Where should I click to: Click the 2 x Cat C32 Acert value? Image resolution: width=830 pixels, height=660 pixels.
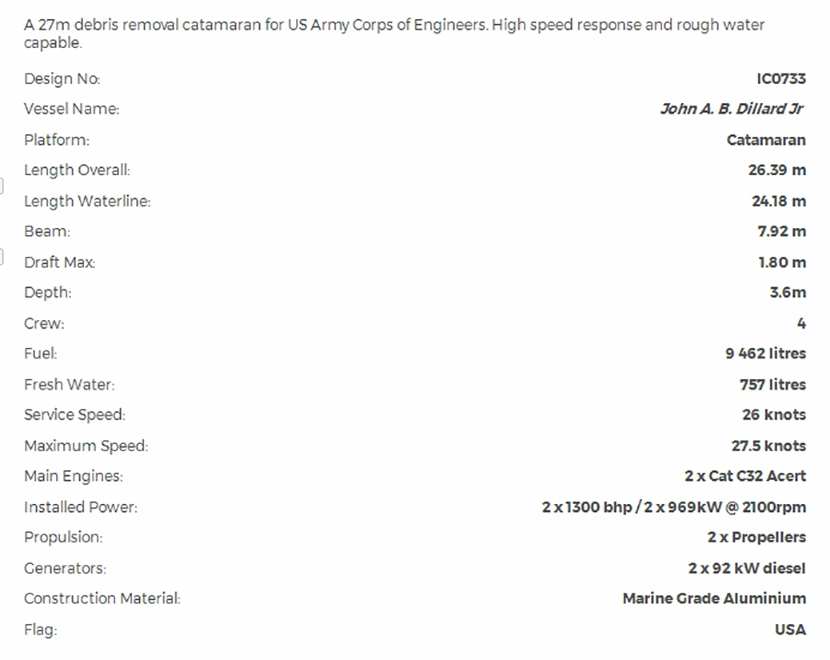pyautogui.click(x=745, y=476)
